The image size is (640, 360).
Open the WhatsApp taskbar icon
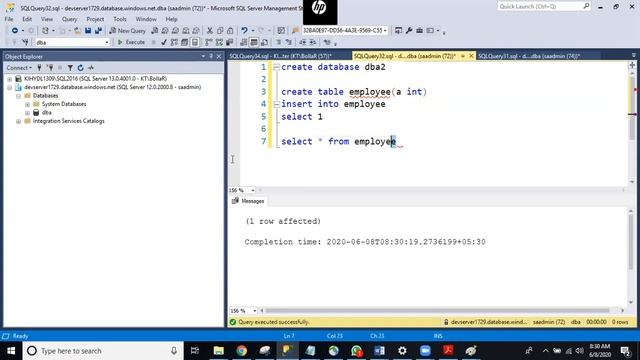356,351
